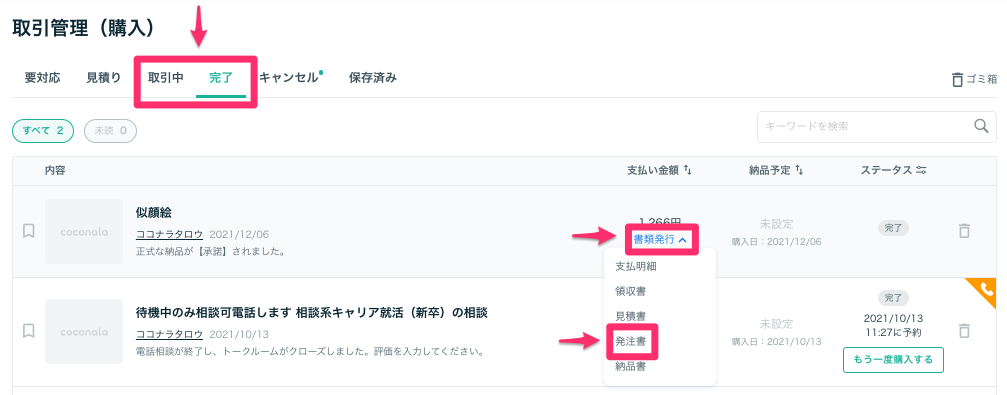Image resolution: width=1007 pixels, height=395 pixels.
Task: Filter by 未読 0 pill
Action: click(x=110, y=131)
